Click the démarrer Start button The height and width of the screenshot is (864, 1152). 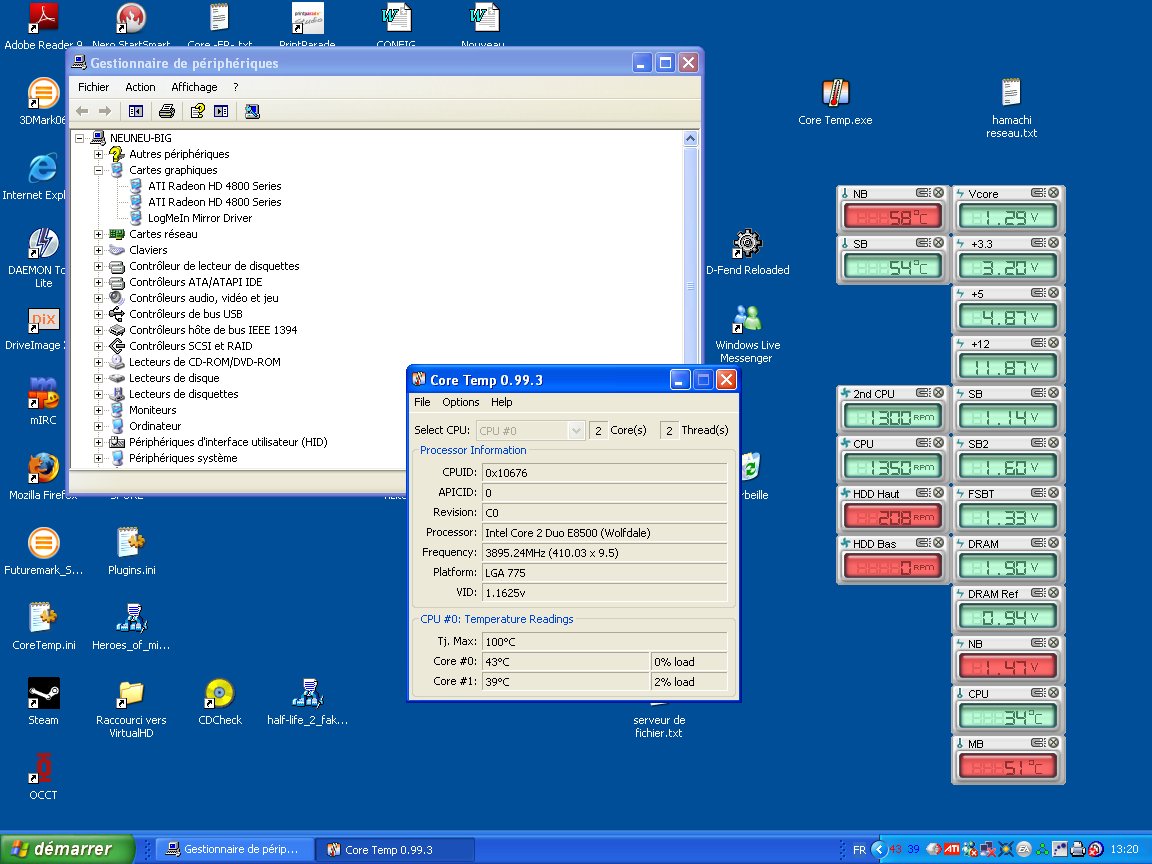click(x=68, y=849)
